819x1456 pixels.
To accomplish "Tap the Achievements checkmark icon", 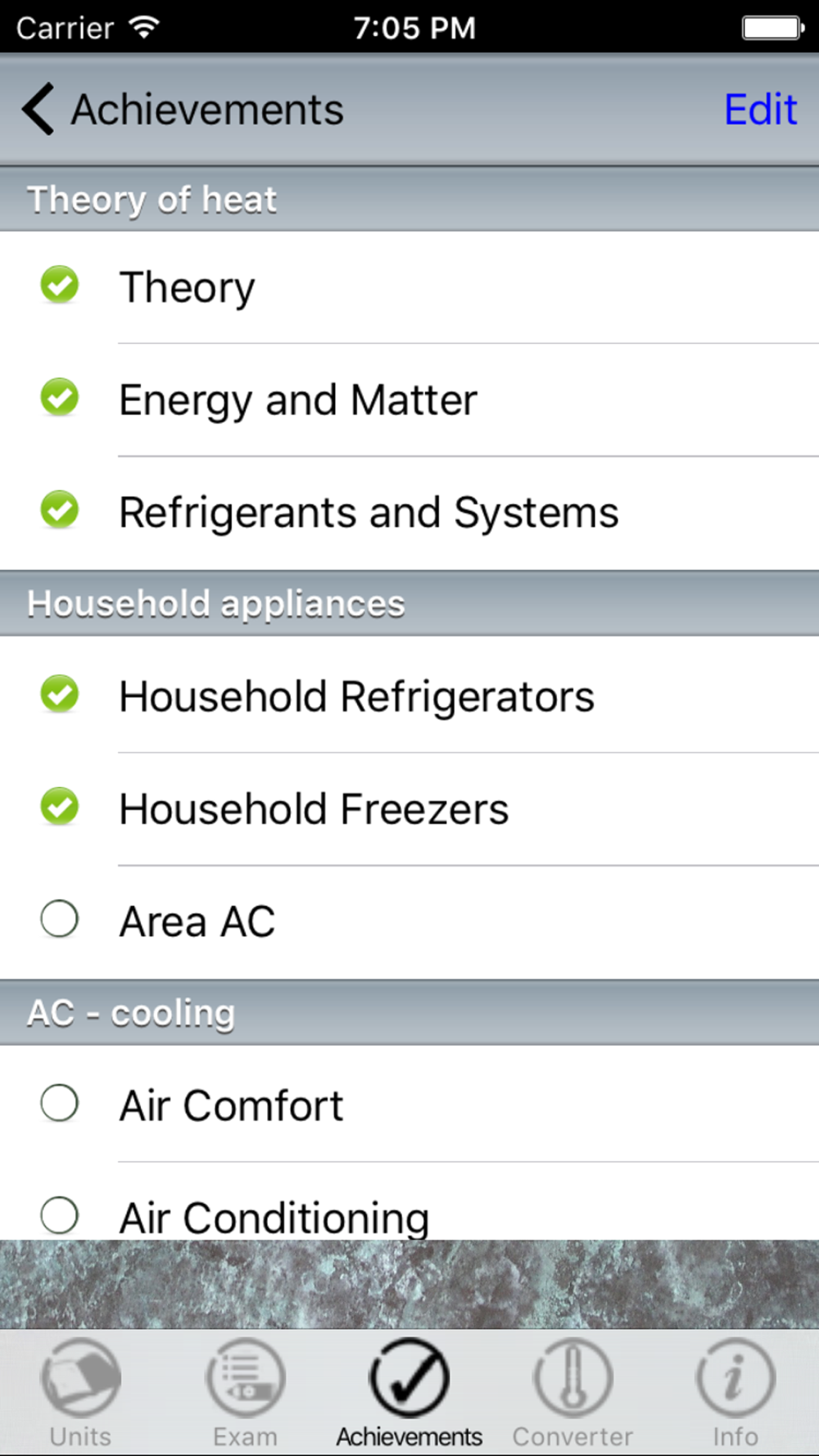I will pos(409,1378).
